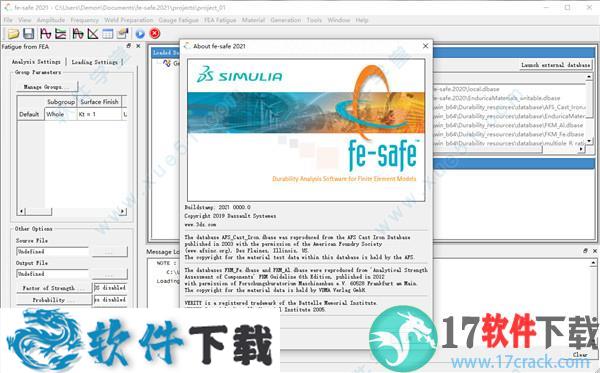This screenshot has width=600, height=373.
Task: Click the table grid toolbar icon
Action: point(108,34)
